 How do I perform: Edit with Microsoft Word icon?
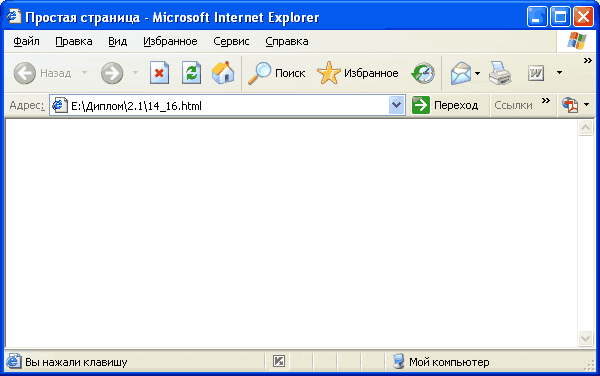tap(535, 73)
